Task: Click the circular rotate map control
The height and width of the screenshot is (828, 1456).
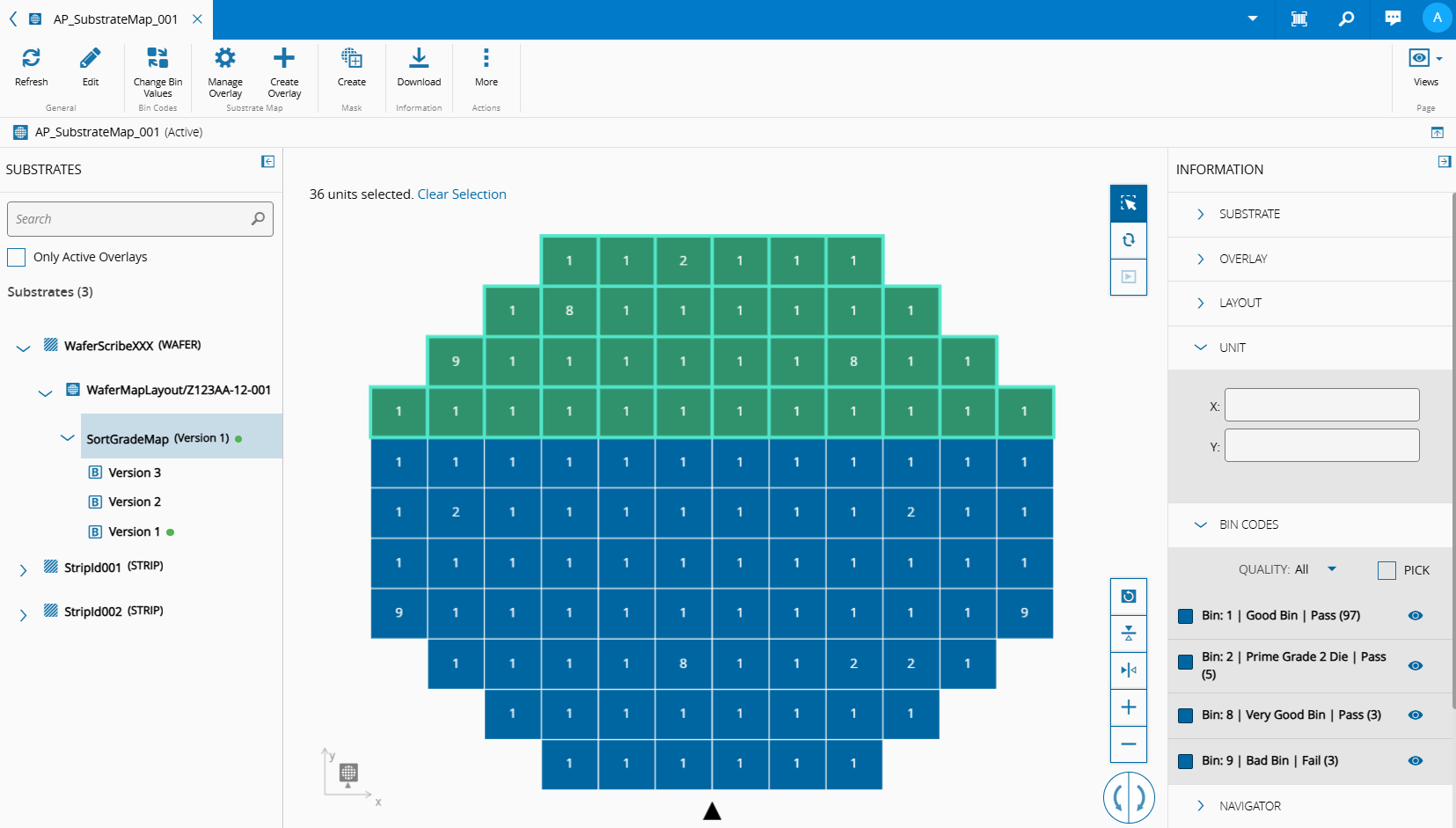Action: pos(1129,798)
